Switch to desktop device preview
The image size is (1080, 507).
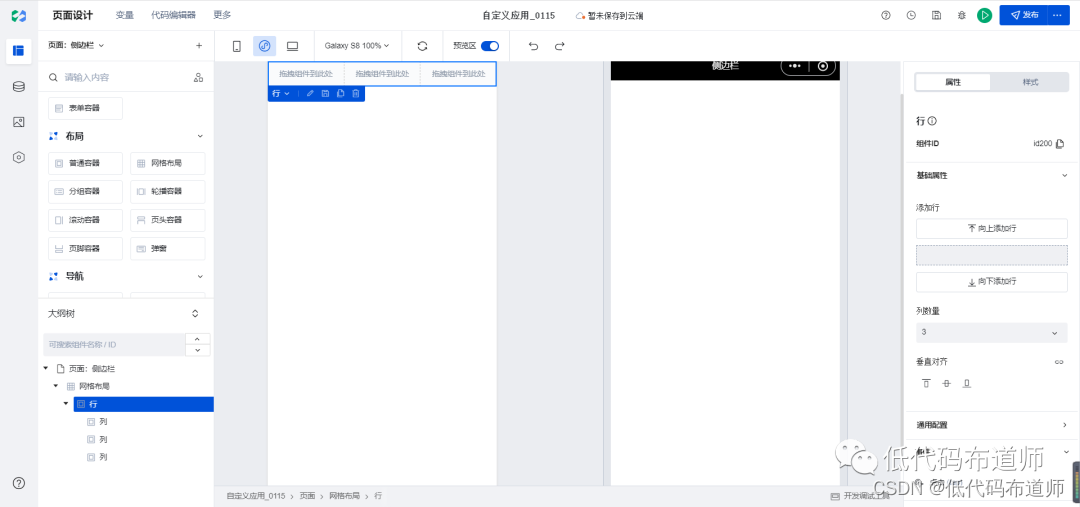click(292, 46)
